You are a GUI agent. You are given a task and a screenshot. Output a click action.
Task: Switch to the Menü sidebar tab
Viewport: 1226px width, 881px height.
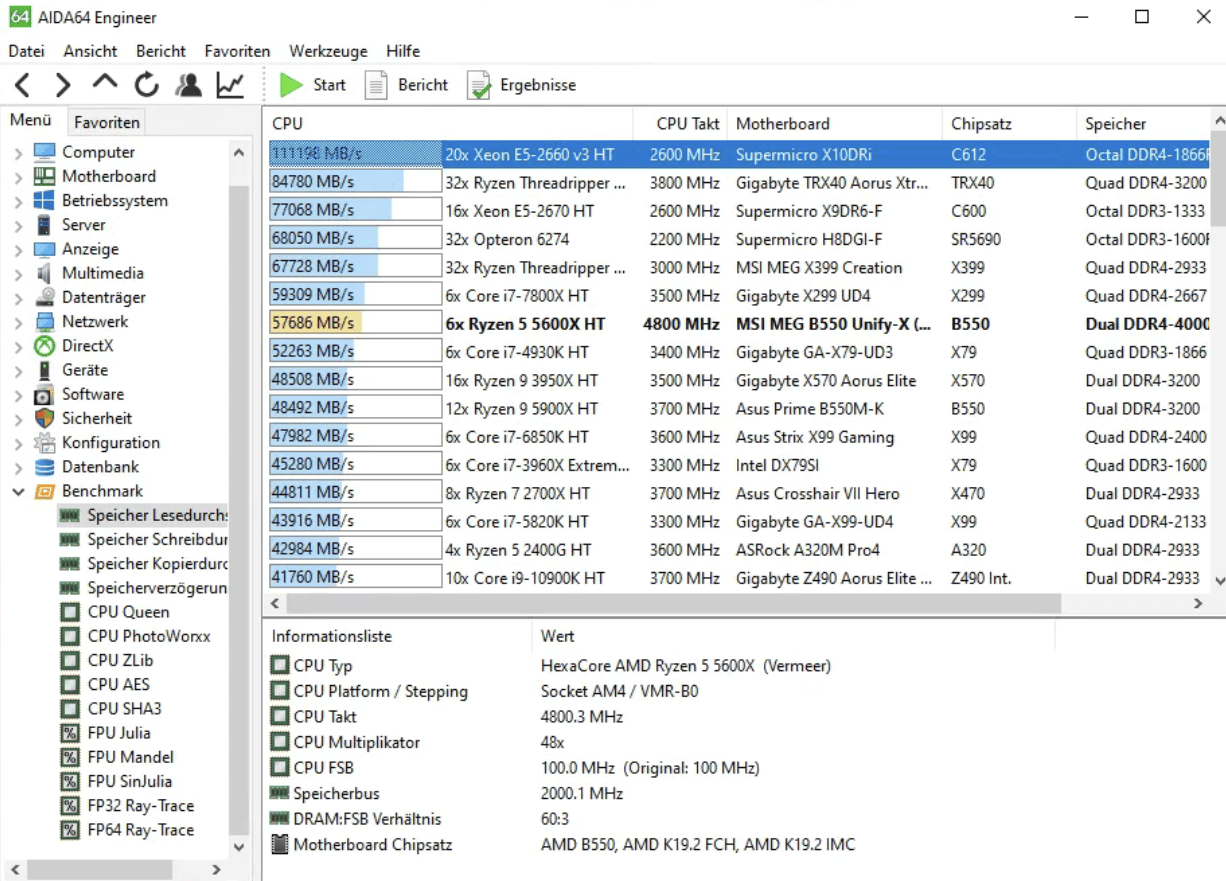point(31,120)
